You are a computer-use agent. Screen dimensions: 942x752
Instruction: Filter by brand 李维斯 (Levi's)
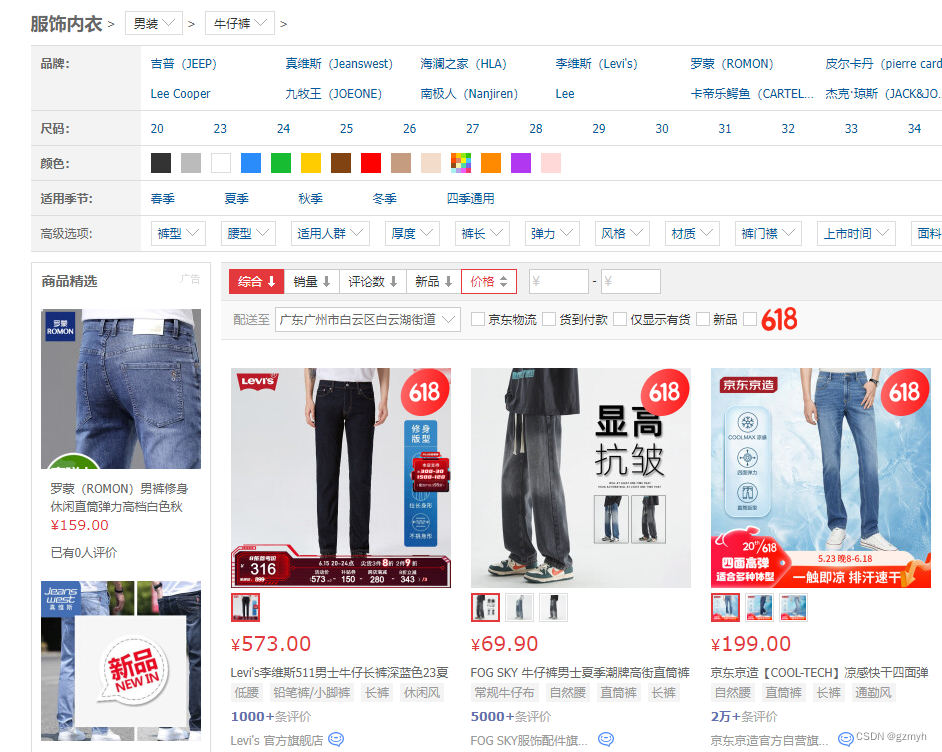point(597,64)
